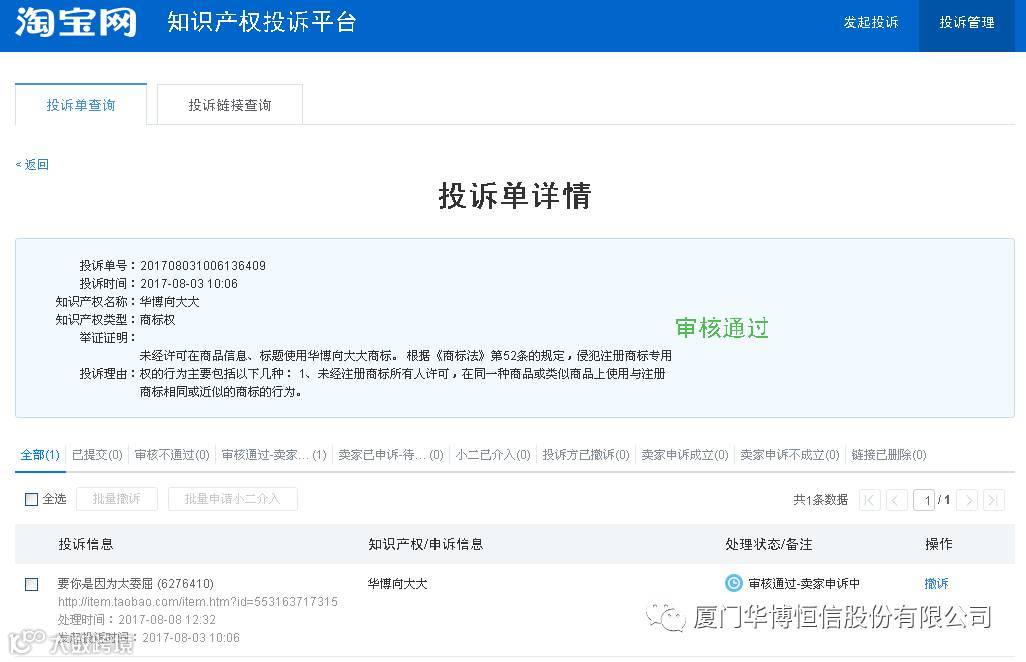Click the 投诉信息 column header
1026x662 pixels.
click(x=86, y=544)
